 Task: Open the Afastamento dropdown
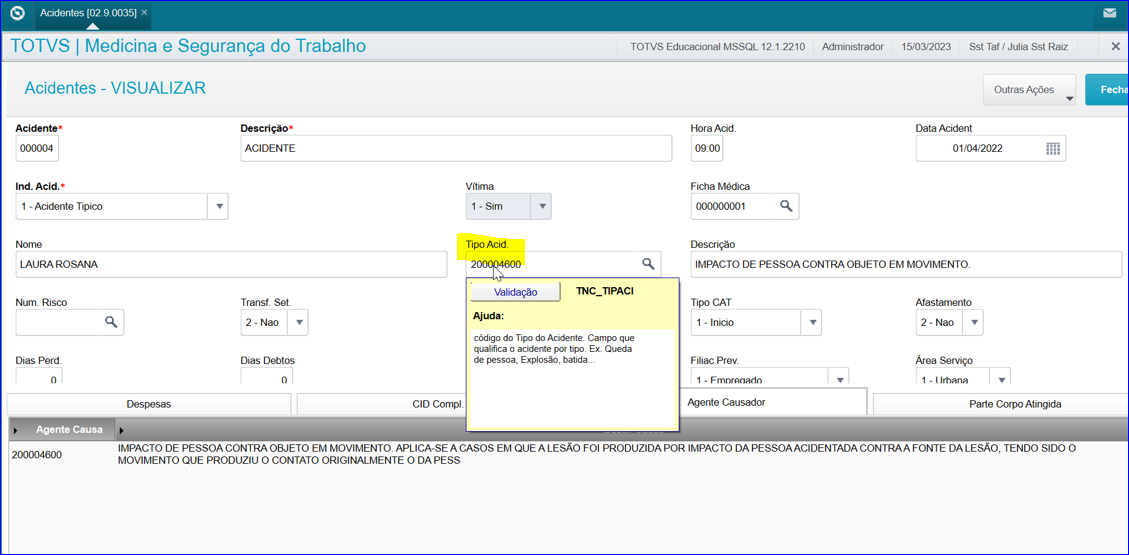click(x=973, y=323)
